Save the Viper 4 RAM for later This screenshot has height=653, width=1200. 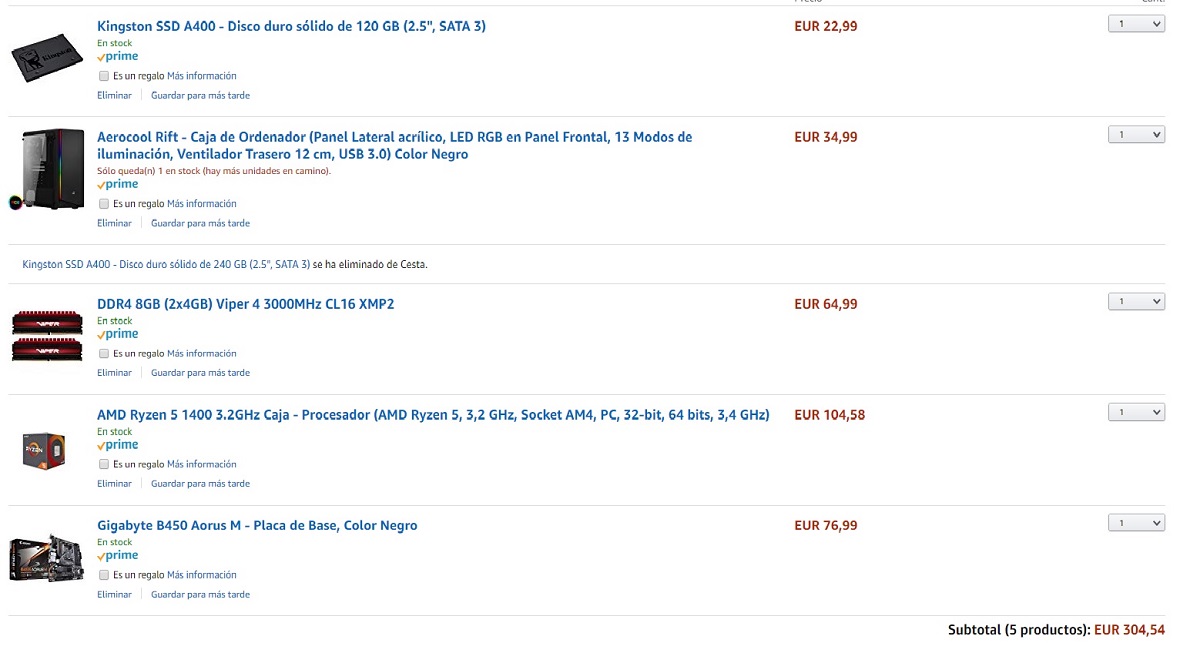[200, 373]
